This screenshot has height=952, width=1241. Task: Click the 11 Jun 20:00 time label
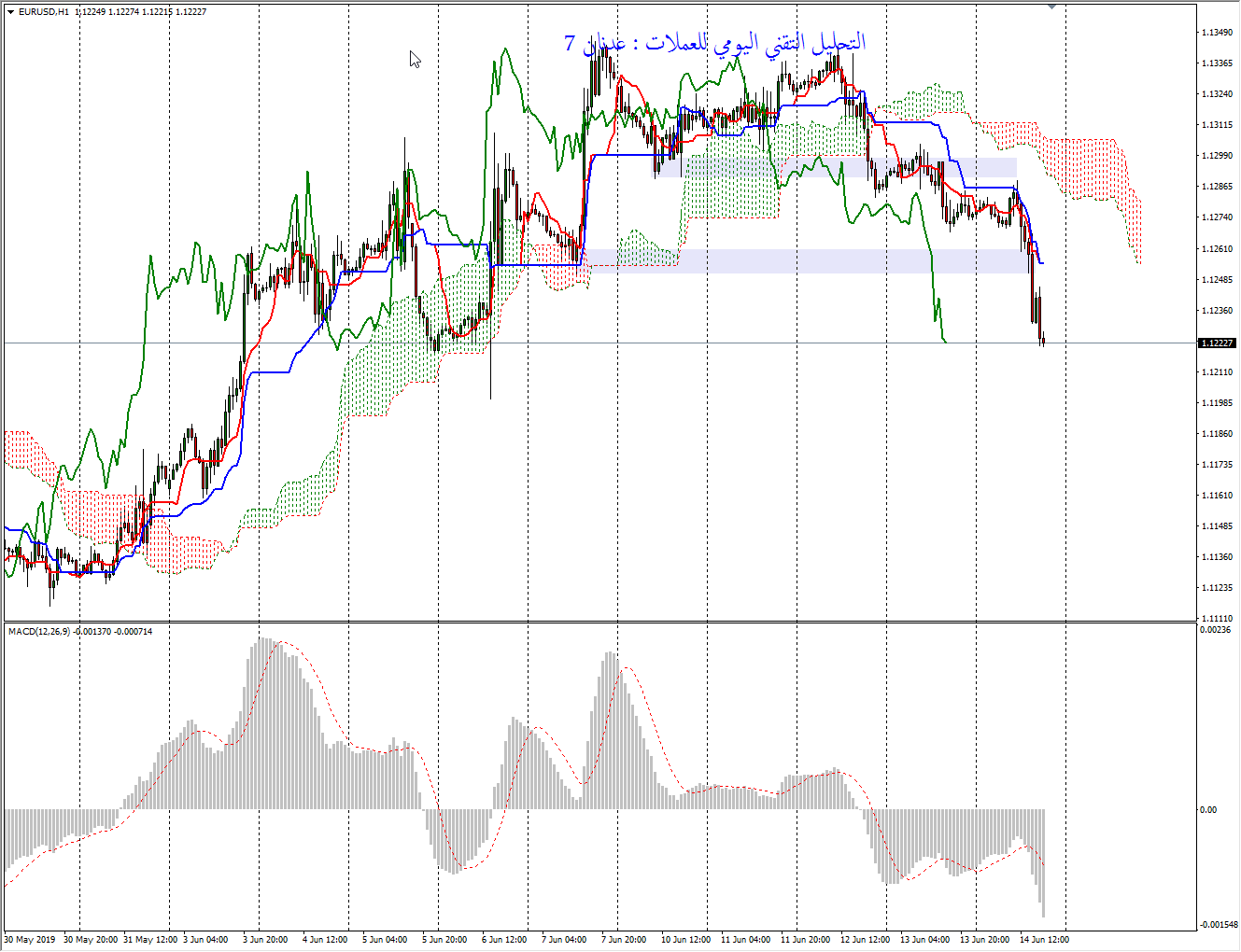point(805,940)
